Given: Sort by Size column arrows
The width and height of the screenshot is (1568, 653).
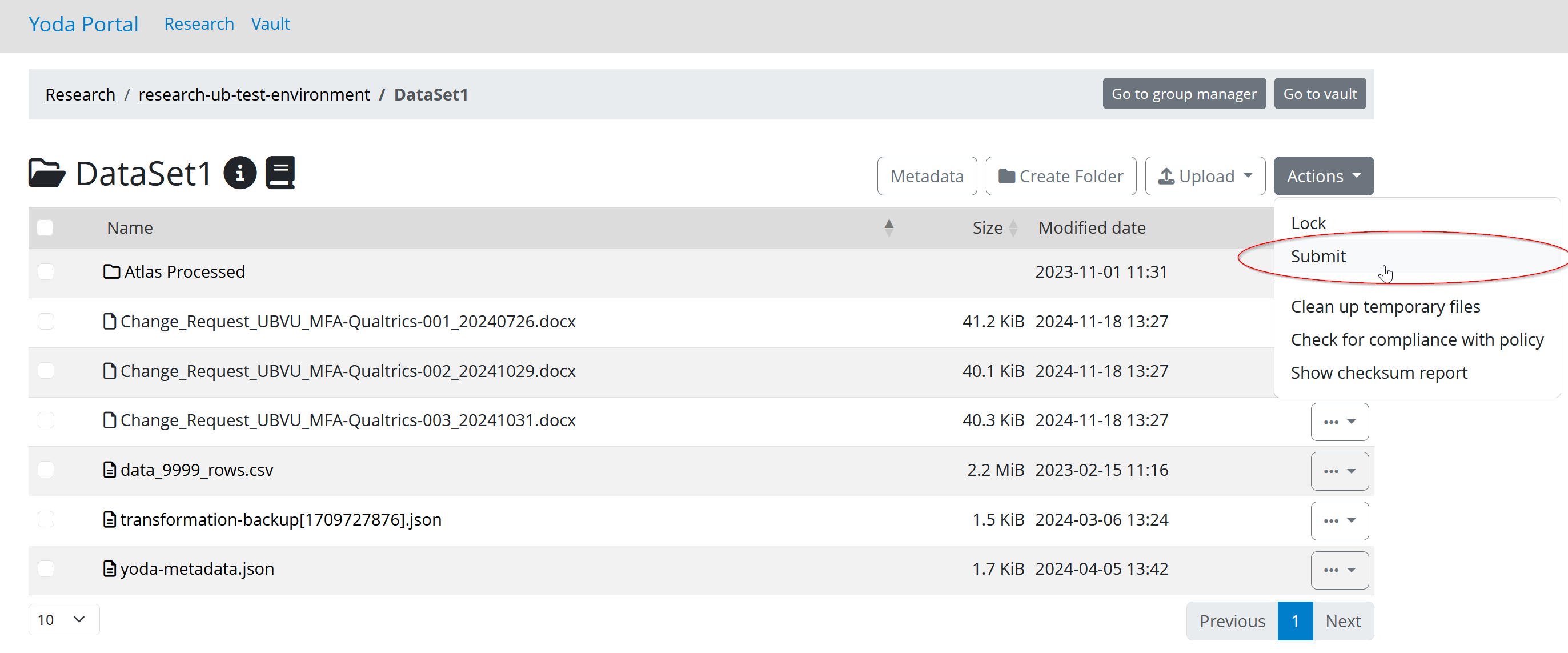Looking at the screenshot, I should (1013, 227).
